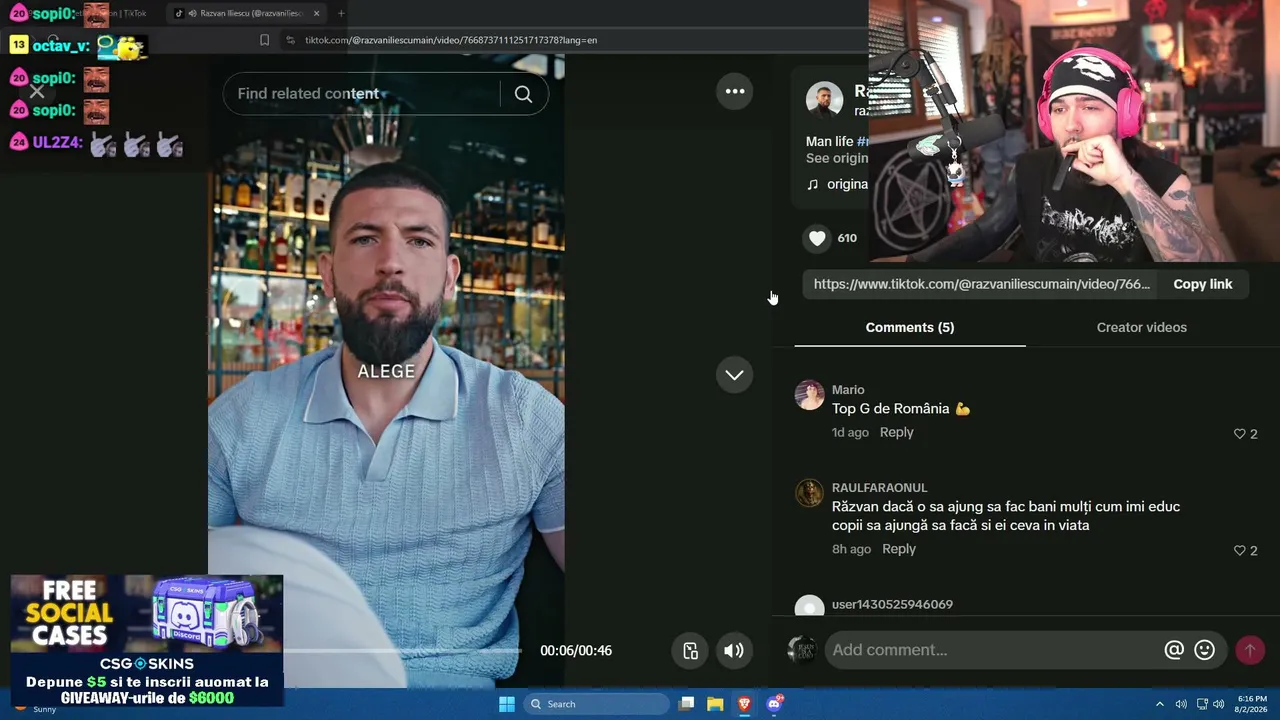Open the three-dots more options menu
Screen dimensions: 1280x720
tap(735, 91)
